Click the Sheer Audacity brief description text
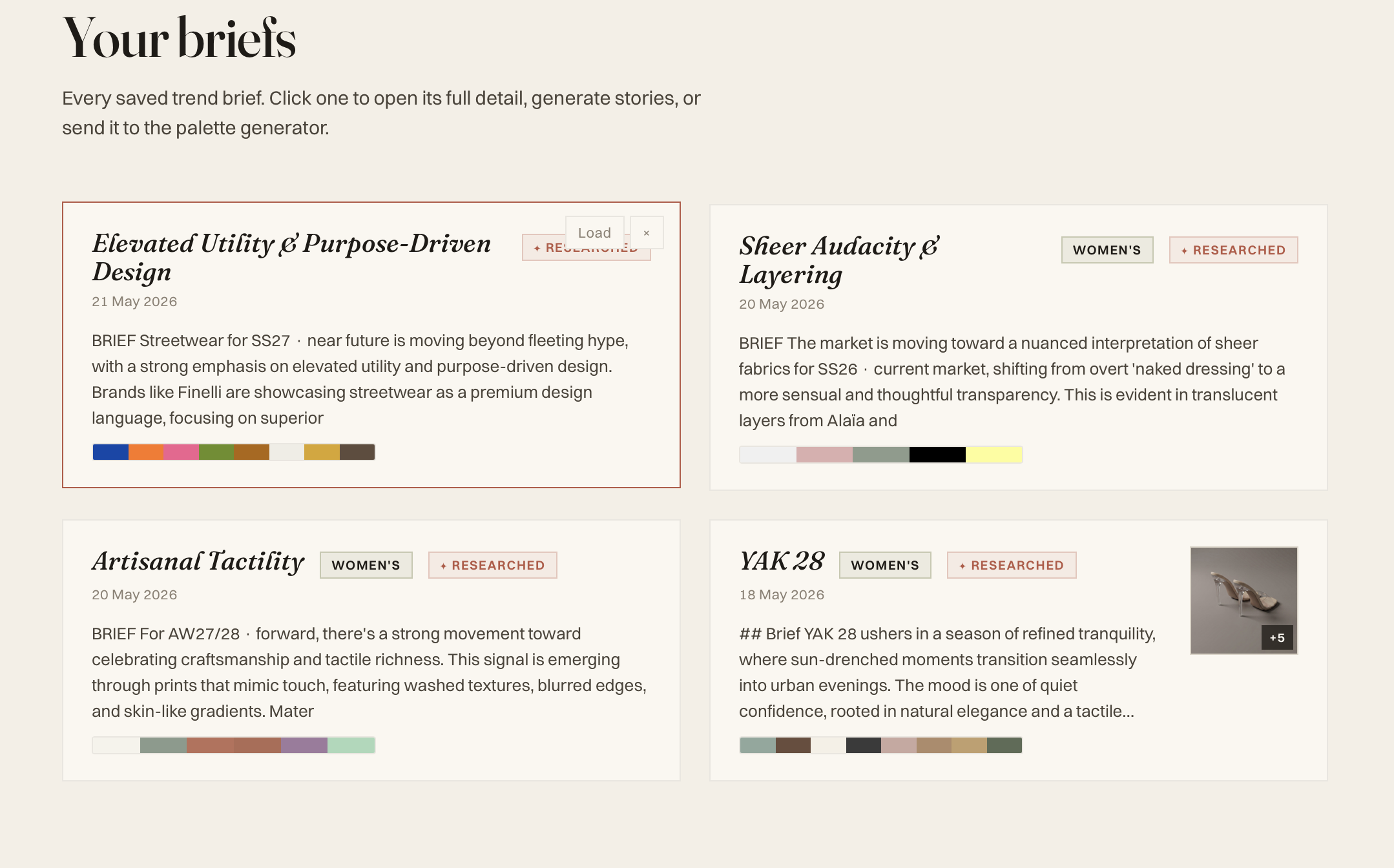This screenshot has height=868, width=1394. [x=1012, y=382]
